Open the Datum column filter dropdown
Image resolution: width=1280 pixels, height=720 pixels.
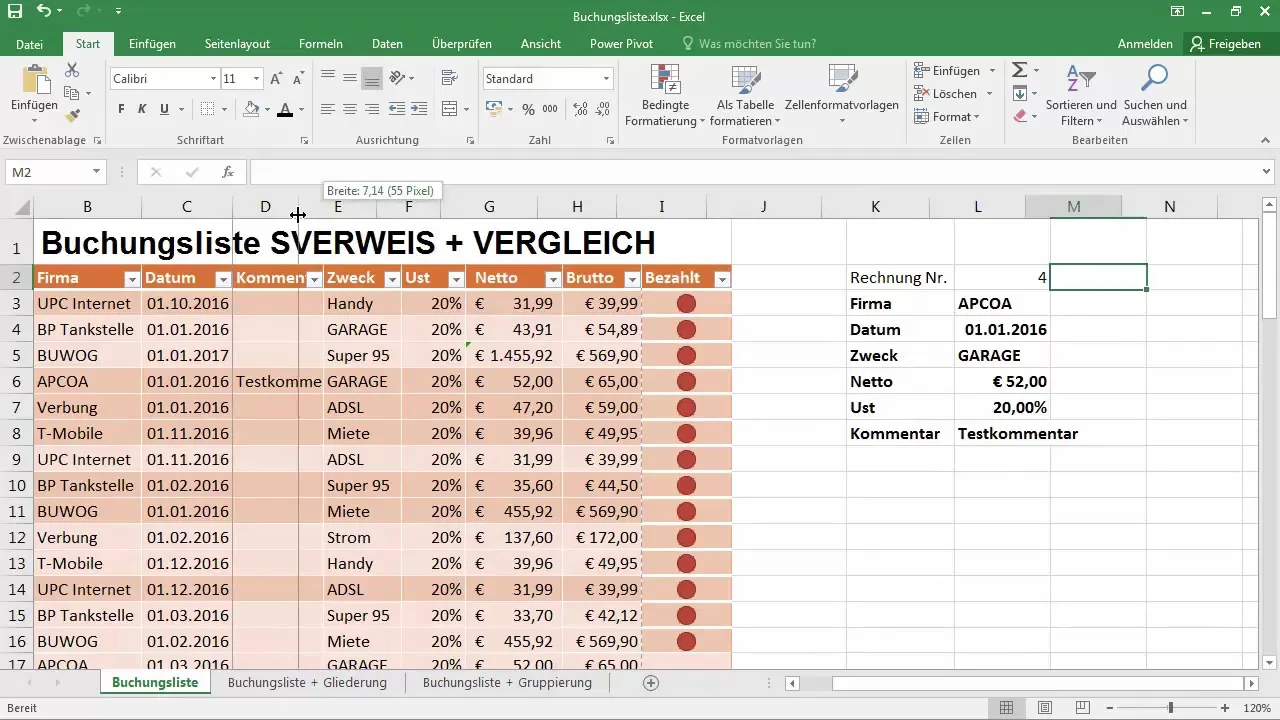[223, 279]
